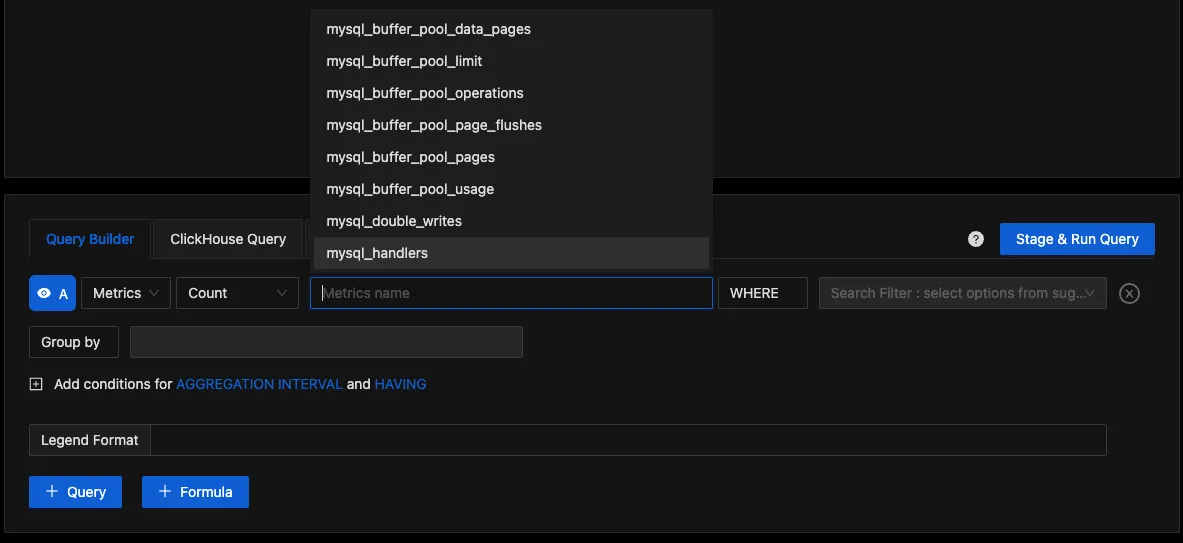Click the WHERE label box
The width and height of the screenshot is (1183, 543).
tap(763, 293)
